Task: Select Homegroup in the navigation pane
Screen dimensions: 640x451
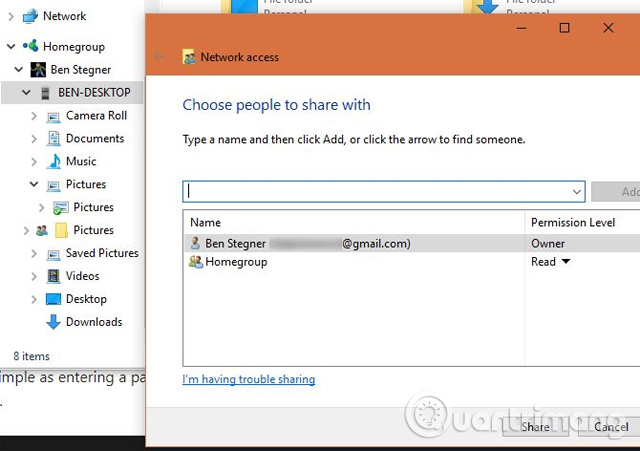Action: click(x=74, y=47)
